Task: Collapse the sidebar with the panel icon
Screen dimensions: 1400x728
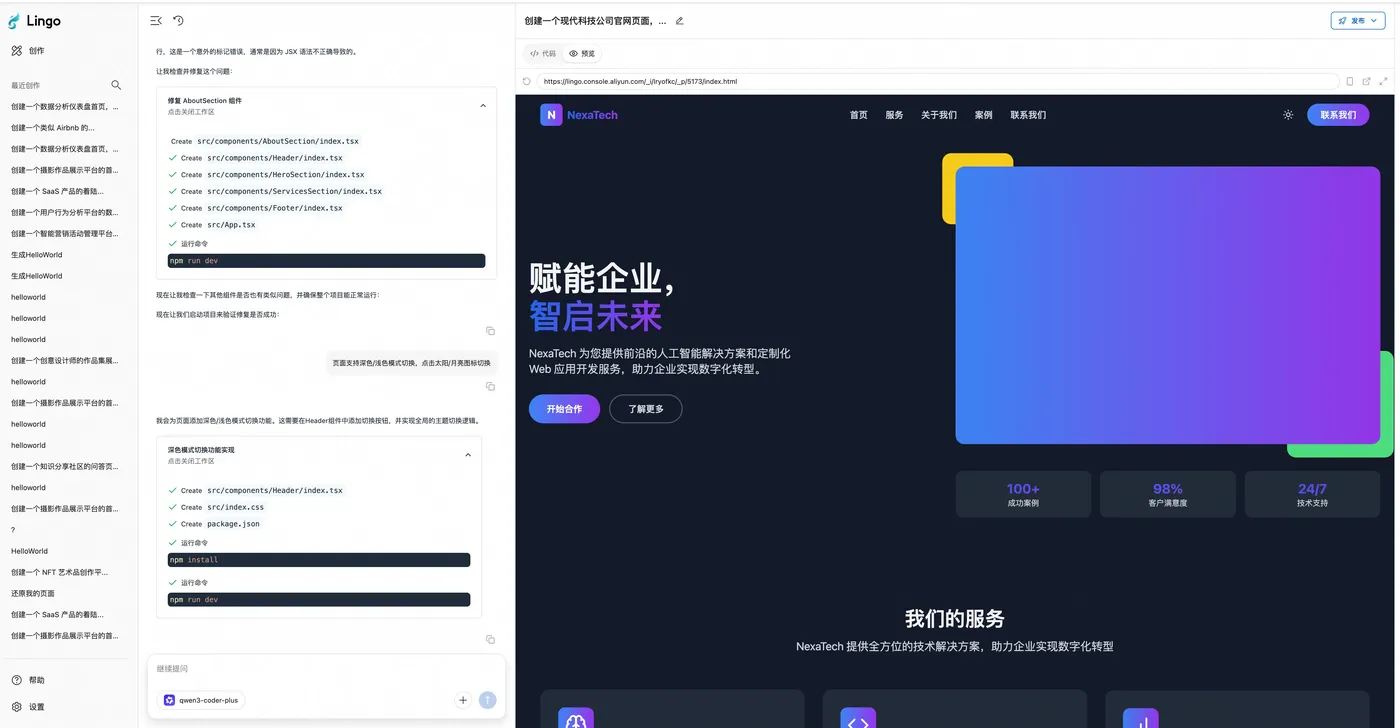Action: click(x=156, y=20)
